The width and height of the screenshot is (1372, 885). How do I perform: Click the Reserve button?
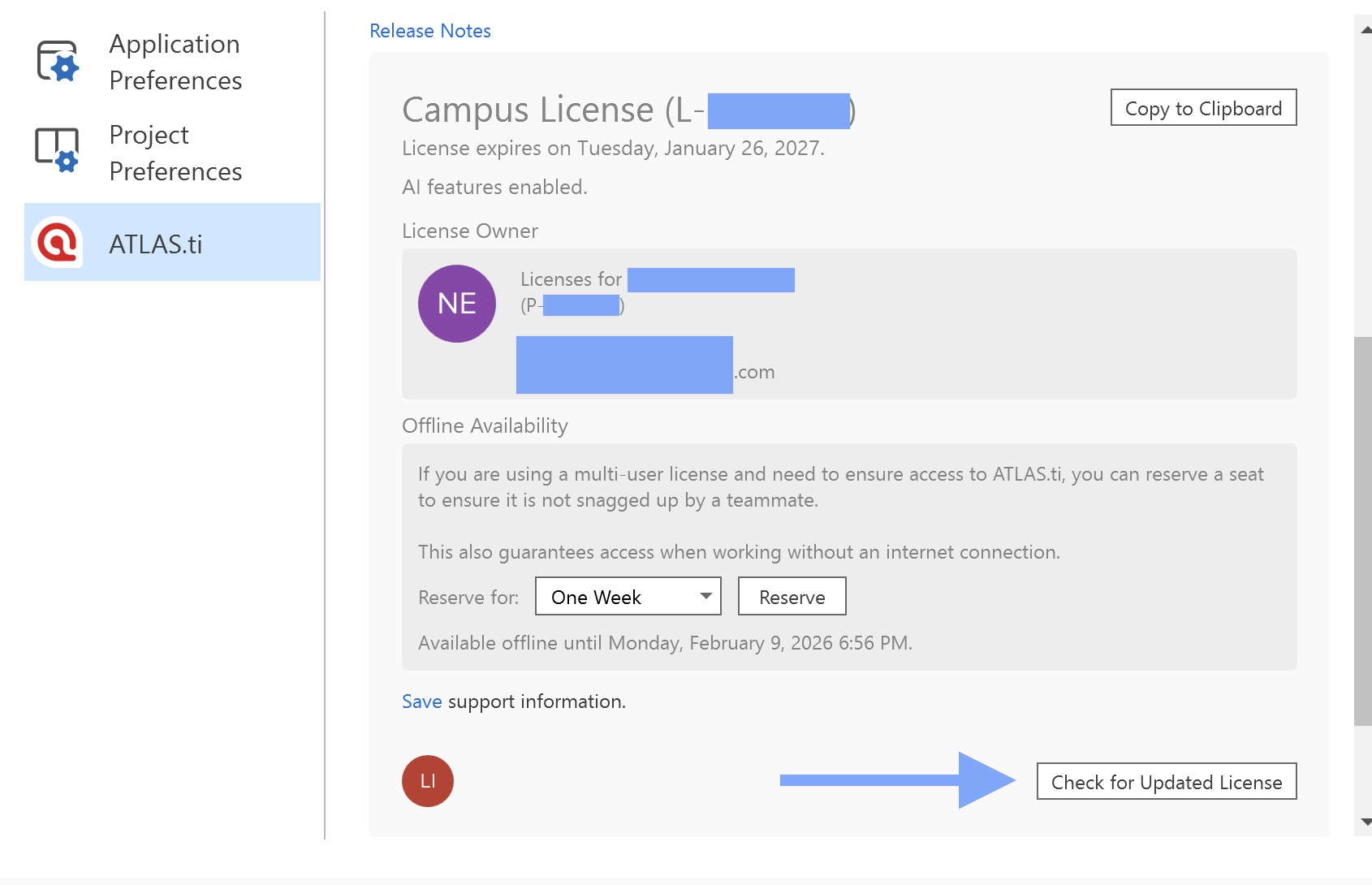(792, 596)
